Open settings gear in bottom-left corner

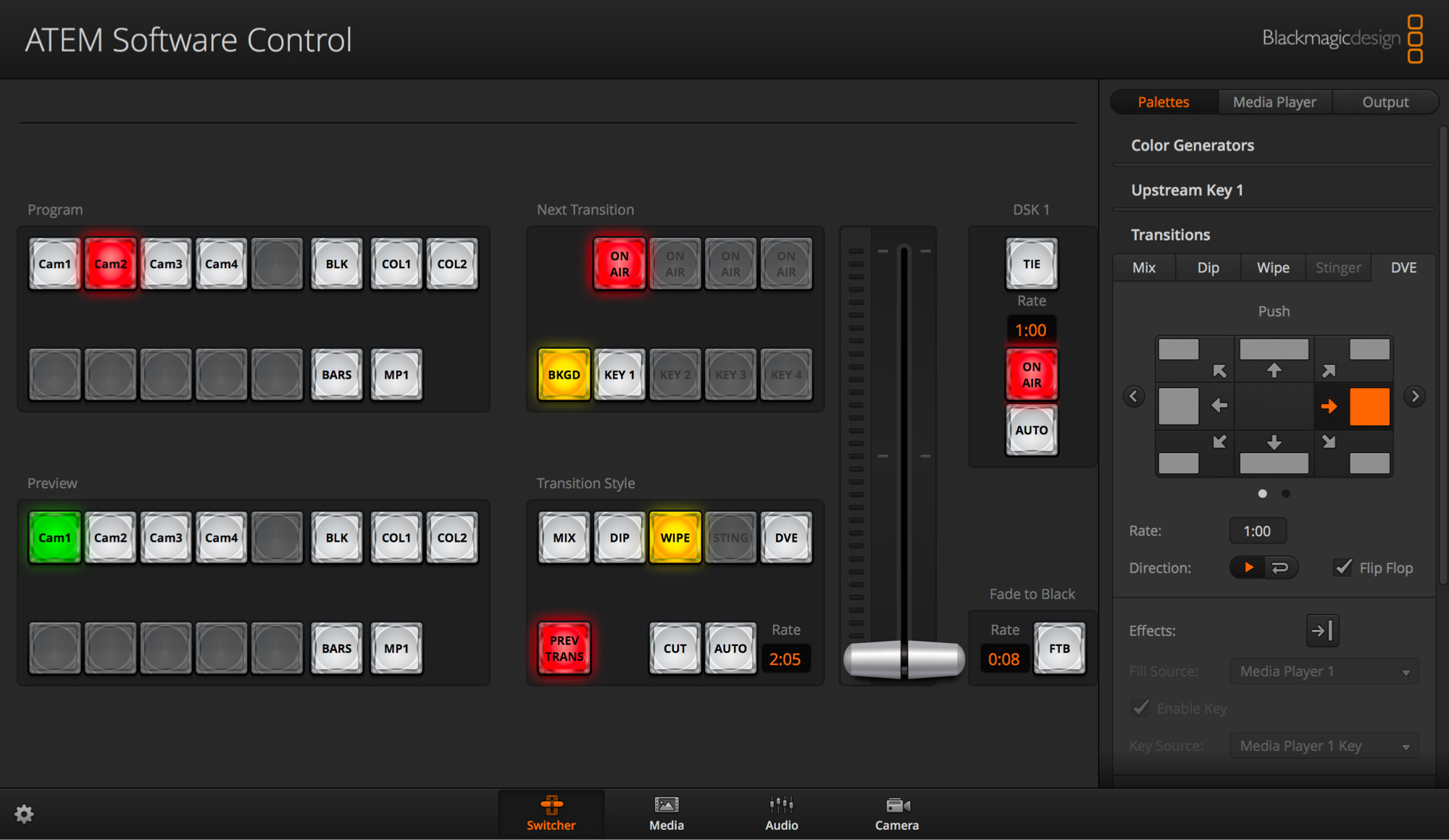click(x=24, y=814)
